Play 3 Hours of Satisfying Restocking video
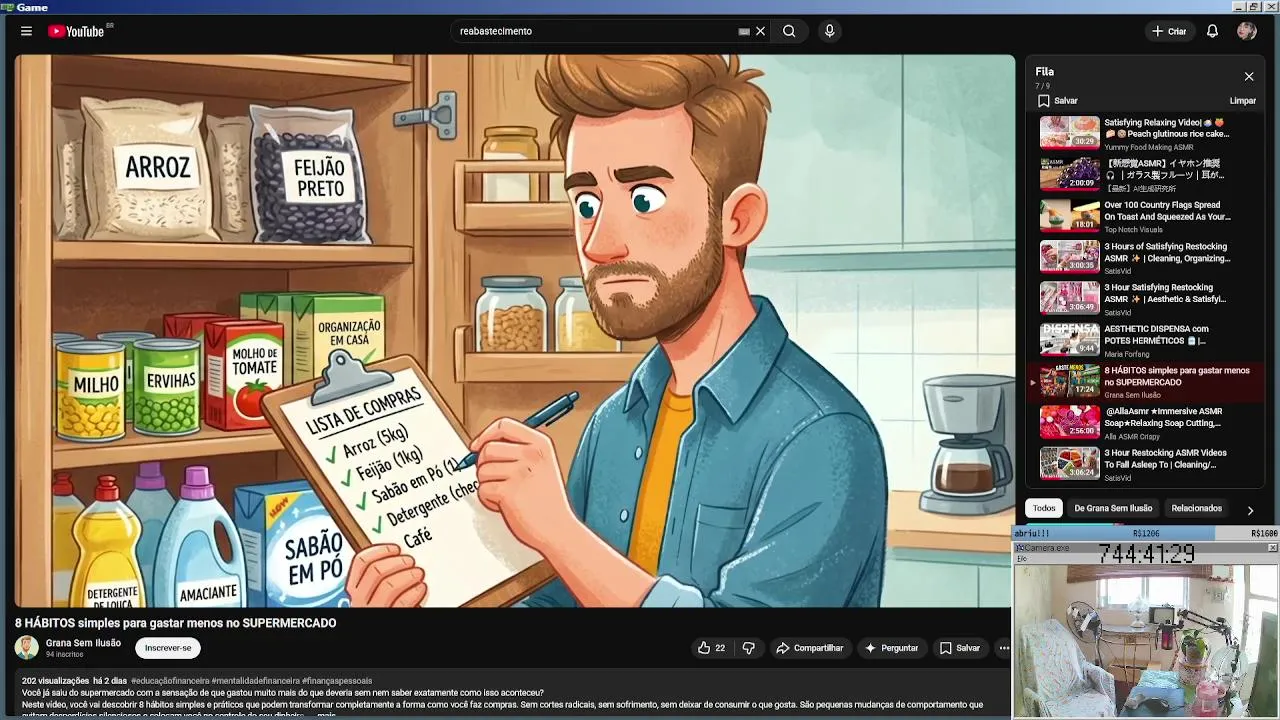Image resolution: width=1280 pixels, height=720 pixels. pyautogui.click(x=1145, y=257)
